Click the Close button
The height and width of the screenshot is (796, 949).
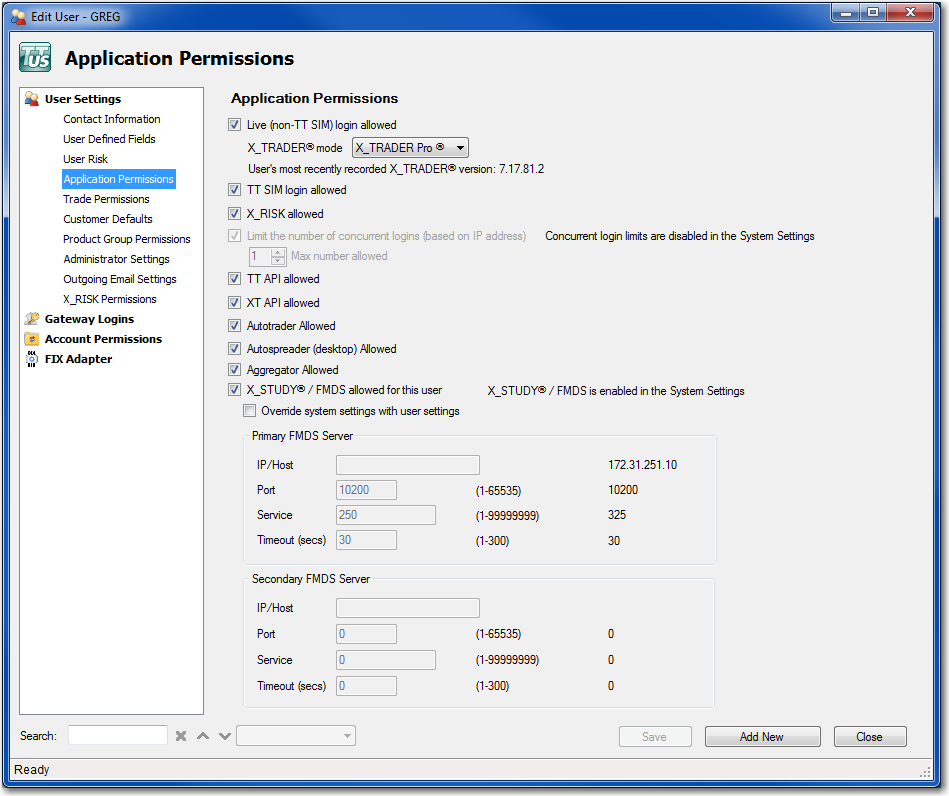pyautogui.click(x=870, y=737)
